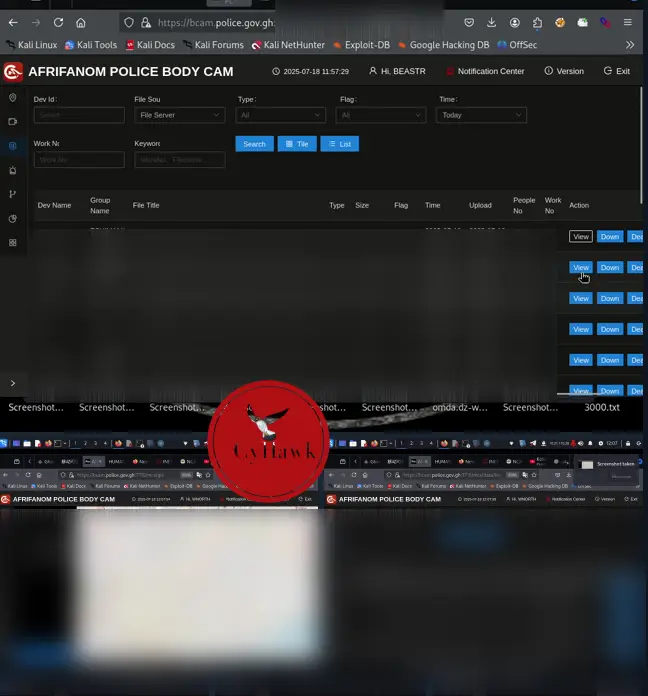Open the File Source dropdown showing File Server
648x696 pixels.
[x=179, y=115]
